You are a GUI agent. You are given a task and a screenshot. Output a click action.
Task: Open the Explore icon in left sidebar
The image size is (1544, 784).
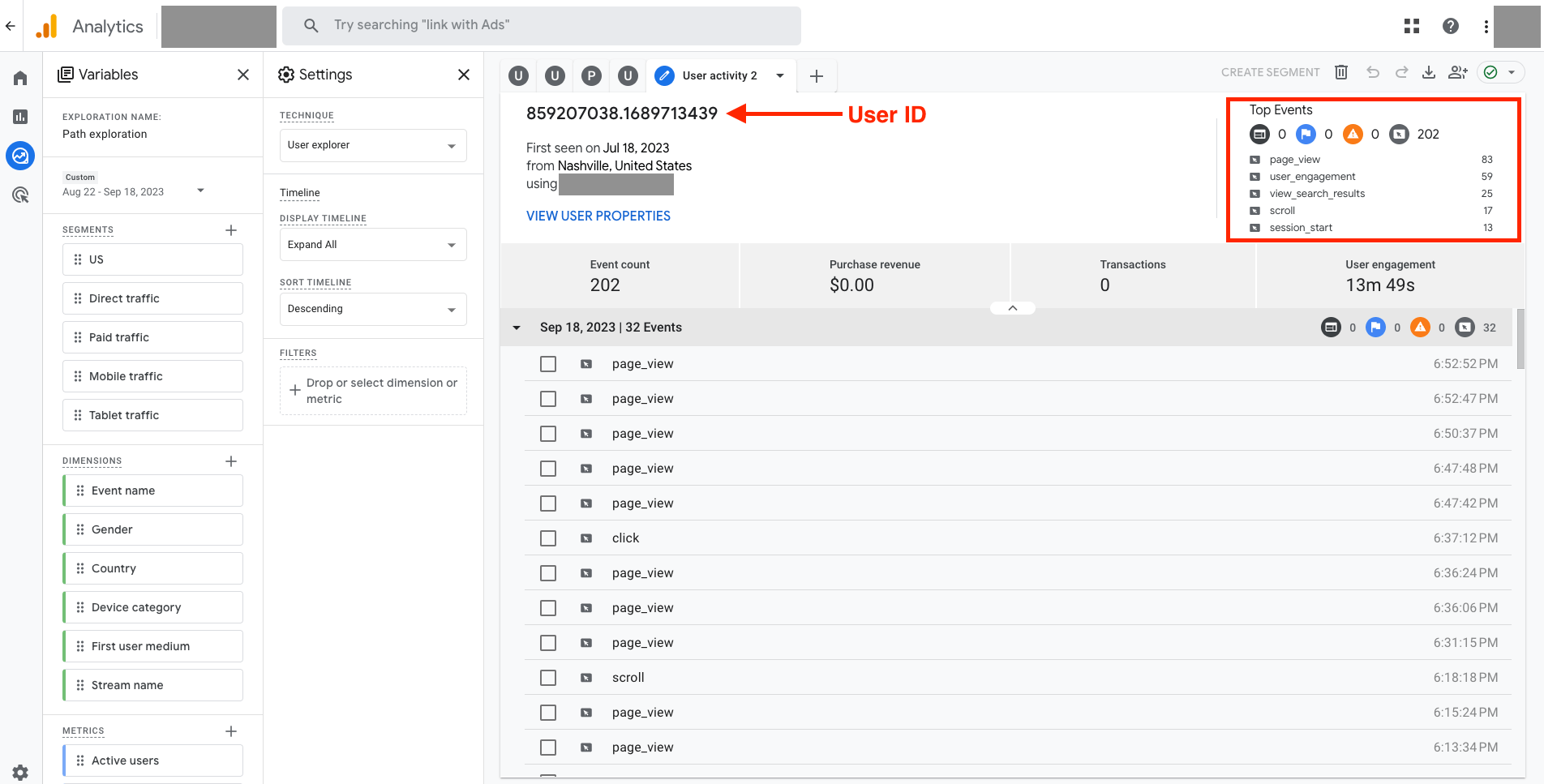coord(20,155)
